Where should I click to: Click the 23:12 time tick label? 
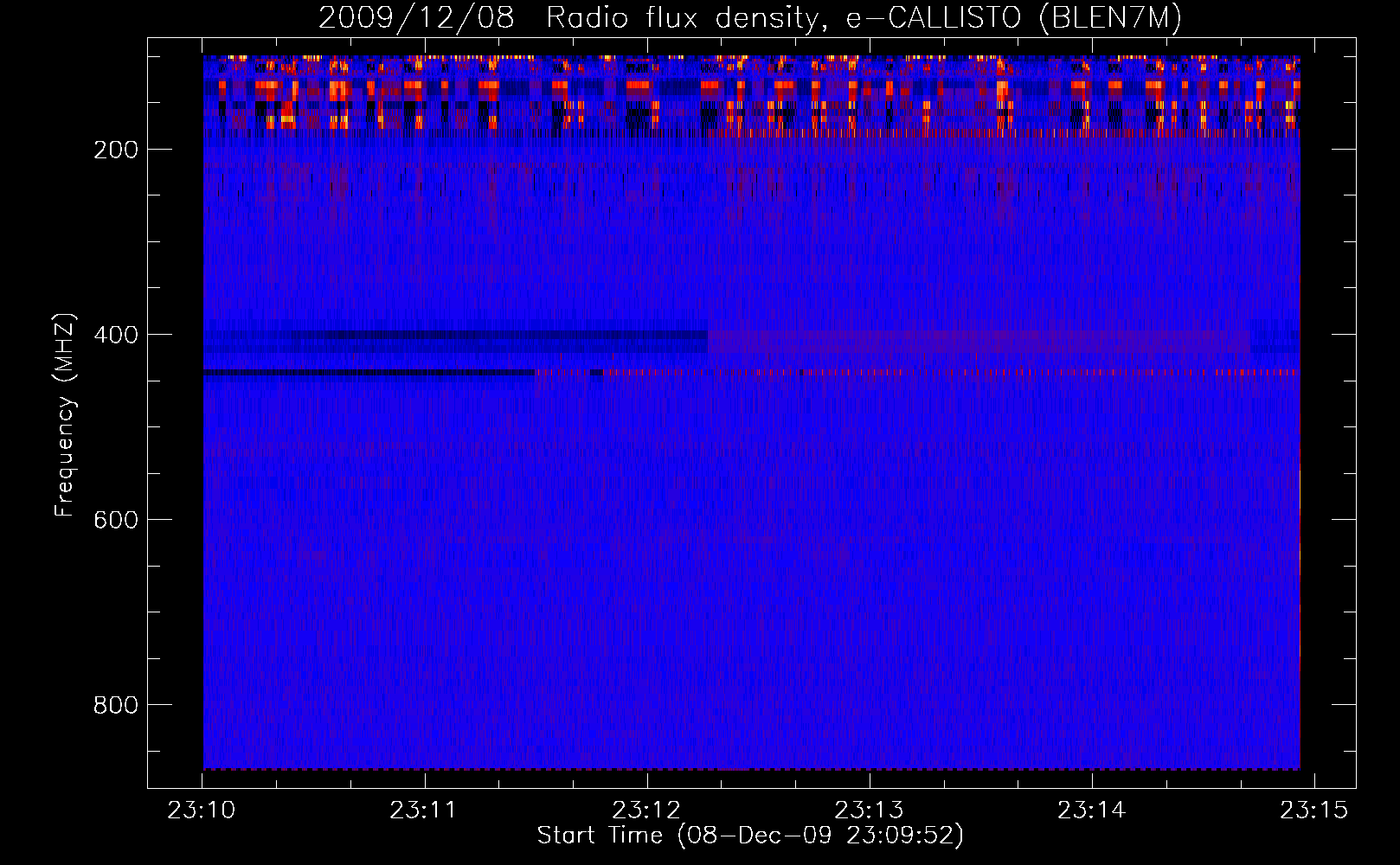646,810
